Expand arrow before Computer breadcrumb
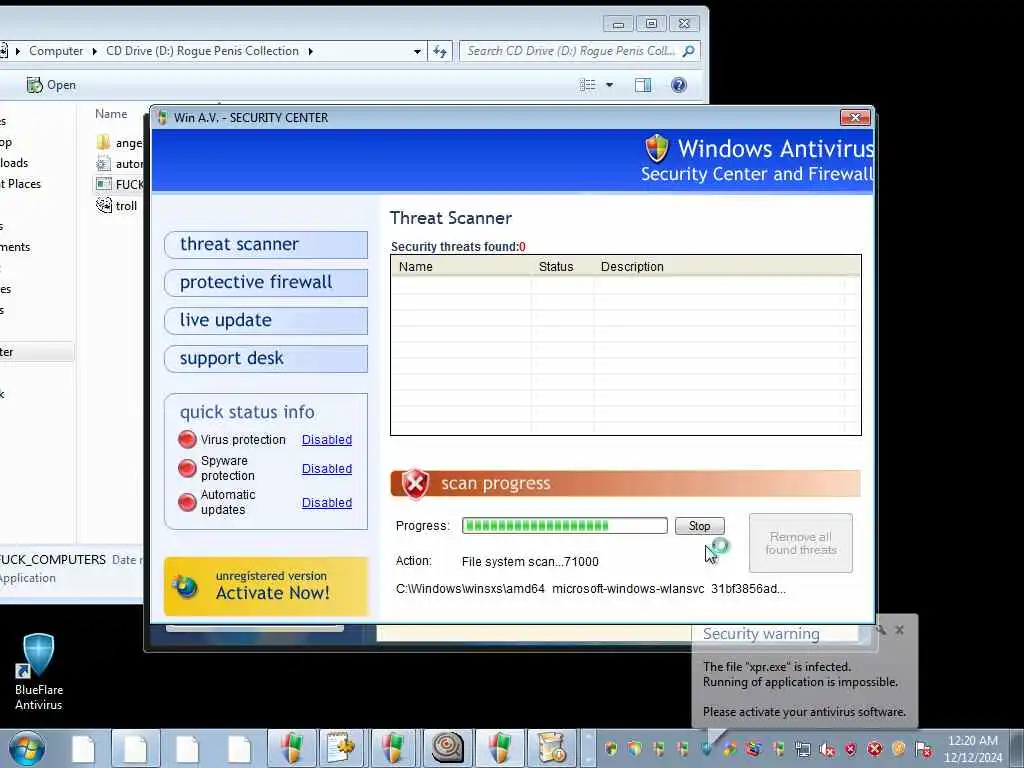Image resolution: width=1024 pixels, height=768 pixels. pyautogui.click(x=18, y=51)
